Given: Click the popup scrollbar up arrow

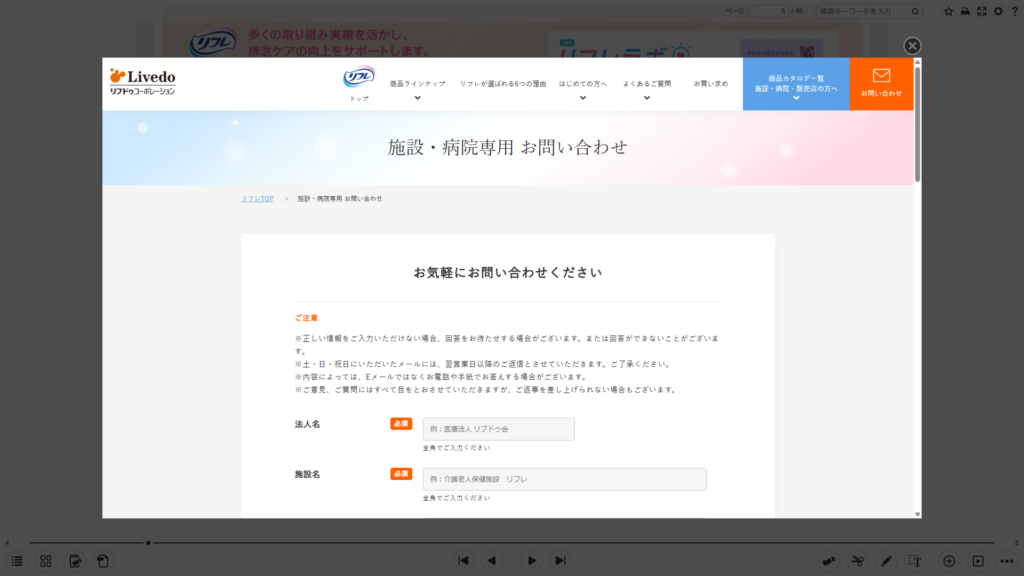Looking at the screenshot, I should pyautogui.click(x=917, y=62).
